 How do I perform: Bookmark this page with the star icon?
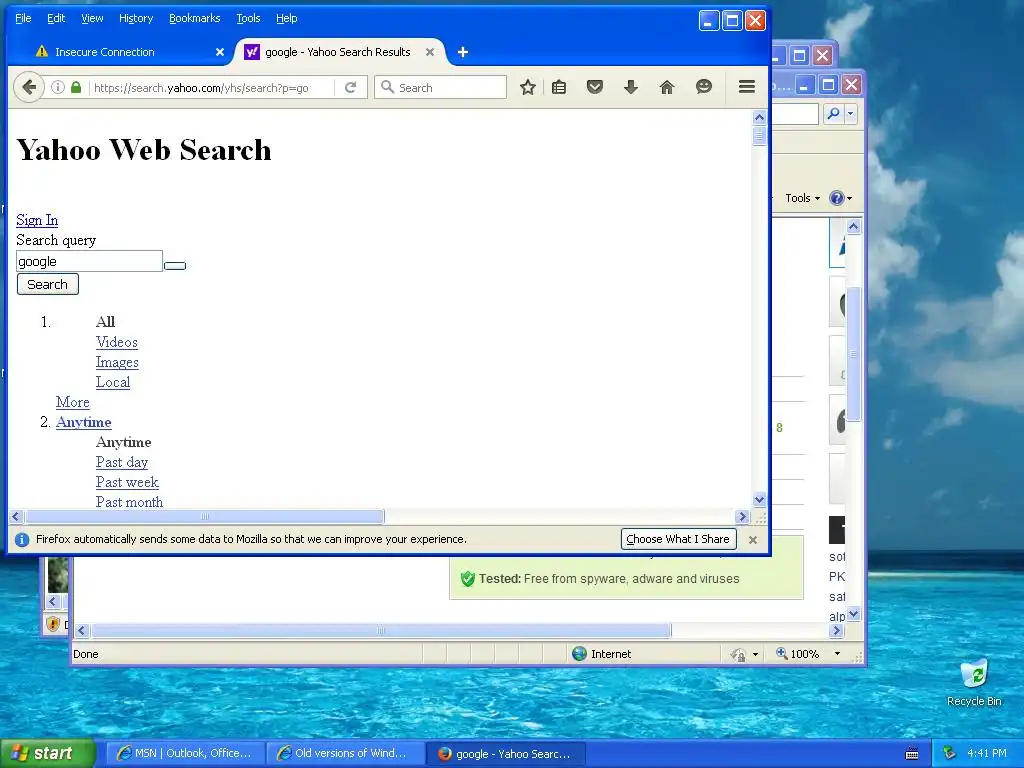pyautogui.click(x=528, y=87)
